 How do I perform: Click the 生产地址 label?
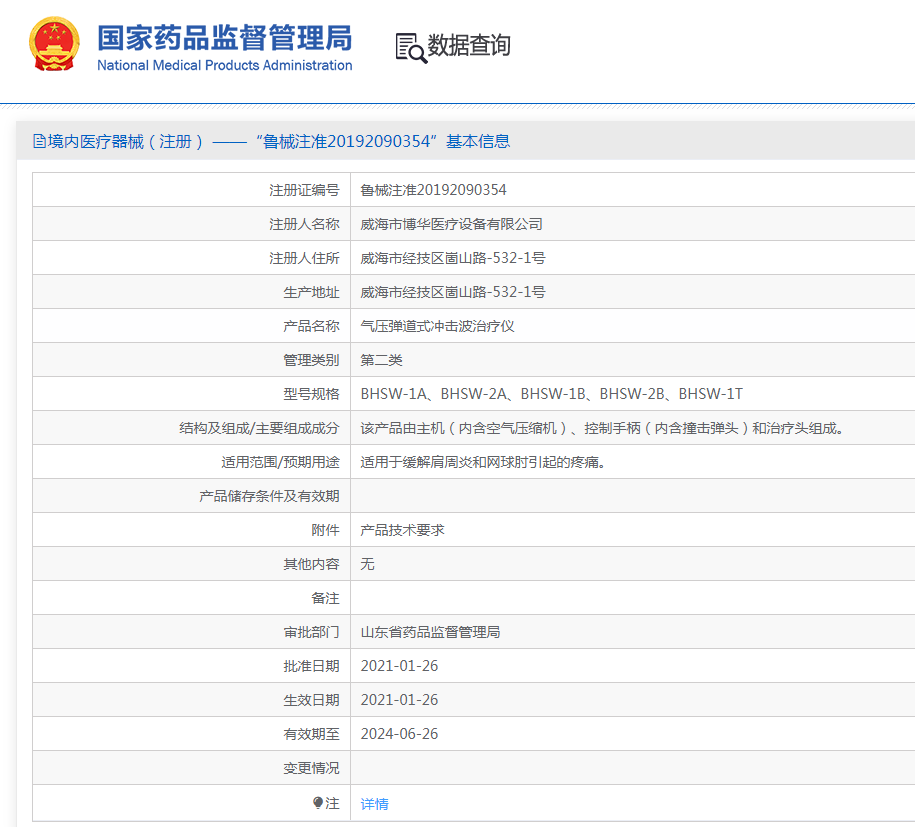point(311,292)
